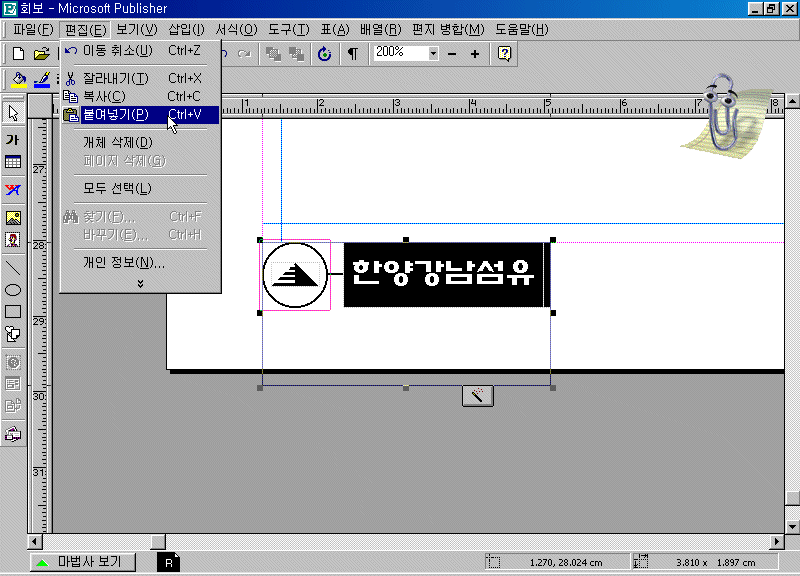Open the 편지 병합(M) menu
800x576 pixels.
[x=448, y=30]
